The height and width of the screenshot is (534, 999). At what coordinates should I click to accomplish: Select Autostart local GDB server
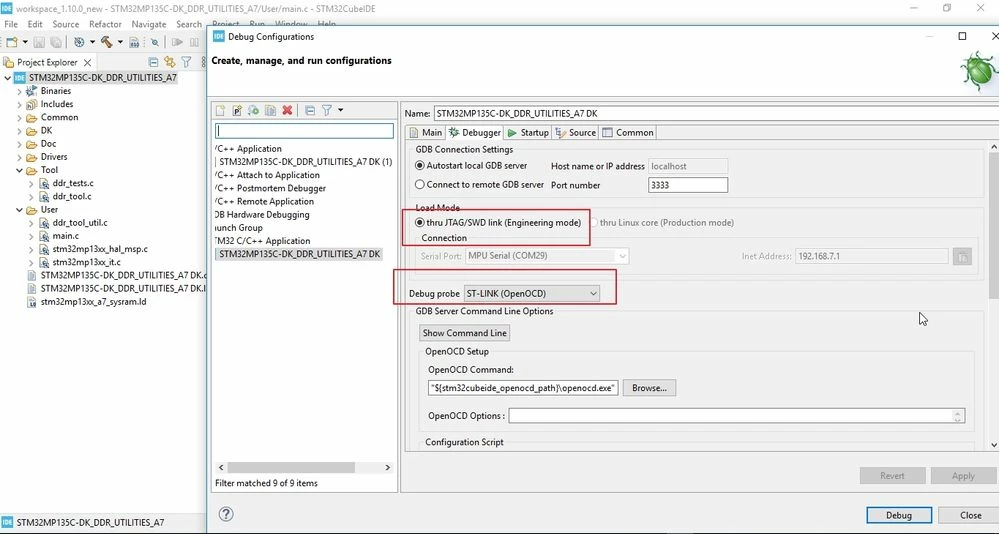click(471, 166)
